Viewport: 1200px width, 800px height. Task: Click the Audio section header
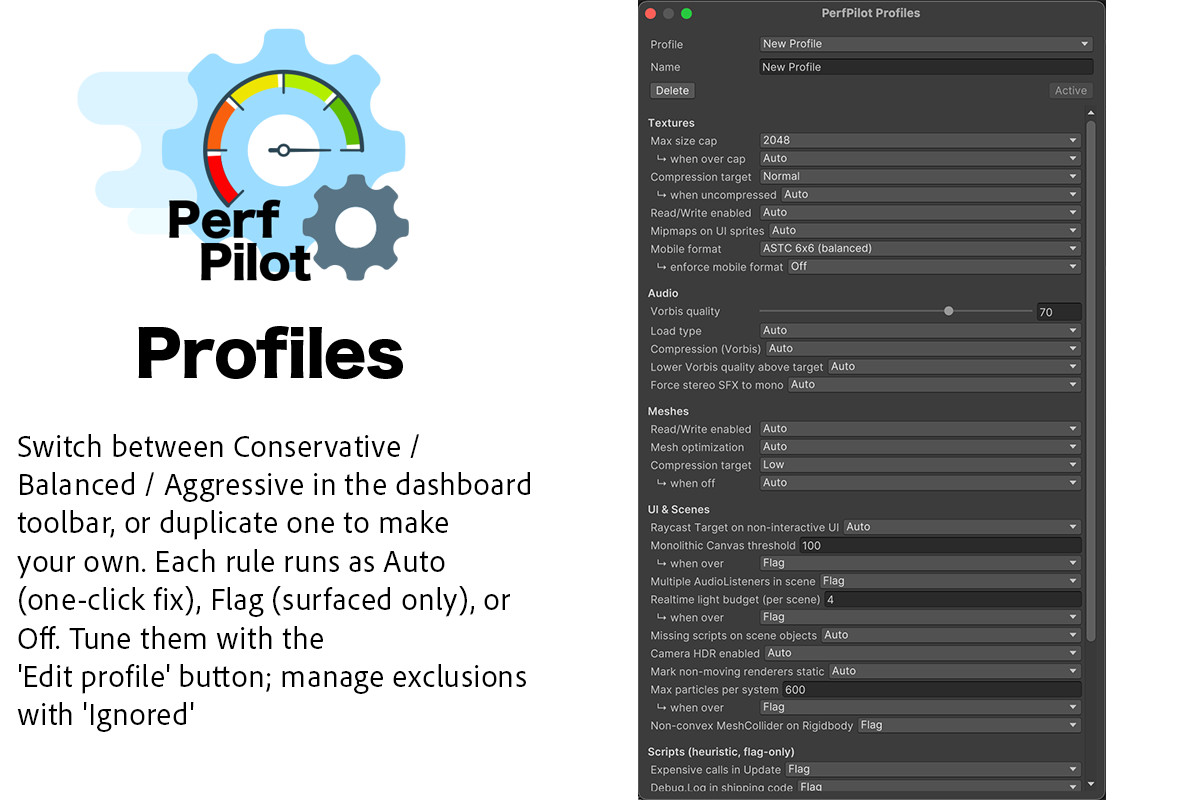(x=663, y=293)
